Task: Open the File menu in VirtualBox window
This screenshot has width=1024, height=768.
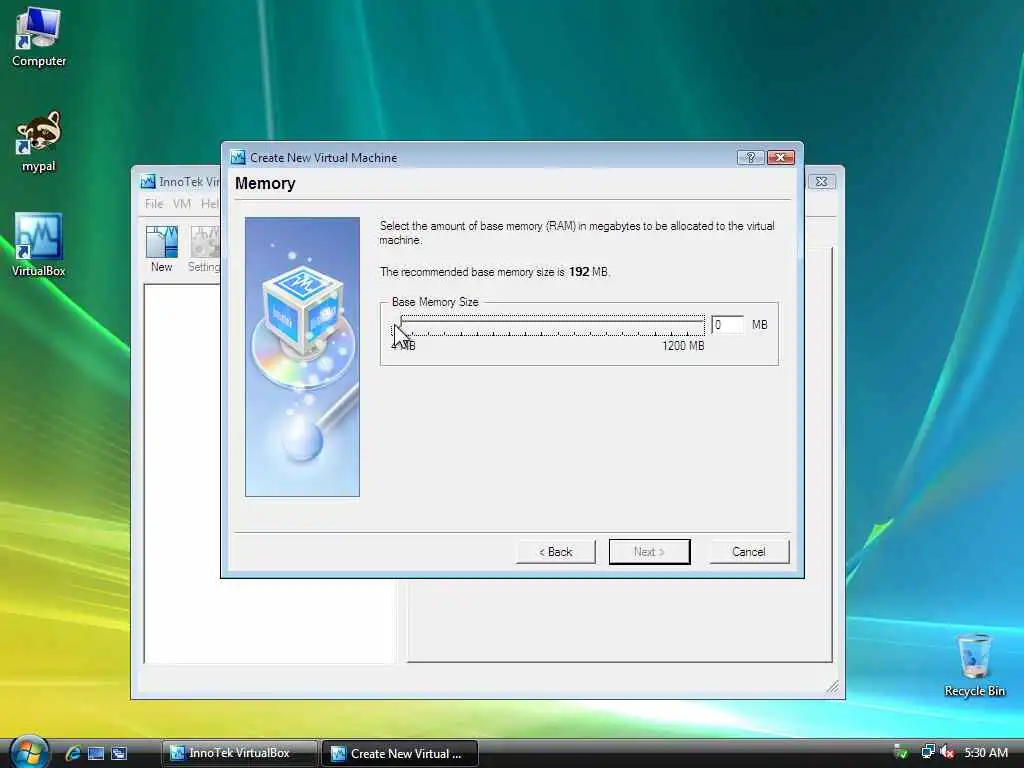Action: tap(154, 204)
